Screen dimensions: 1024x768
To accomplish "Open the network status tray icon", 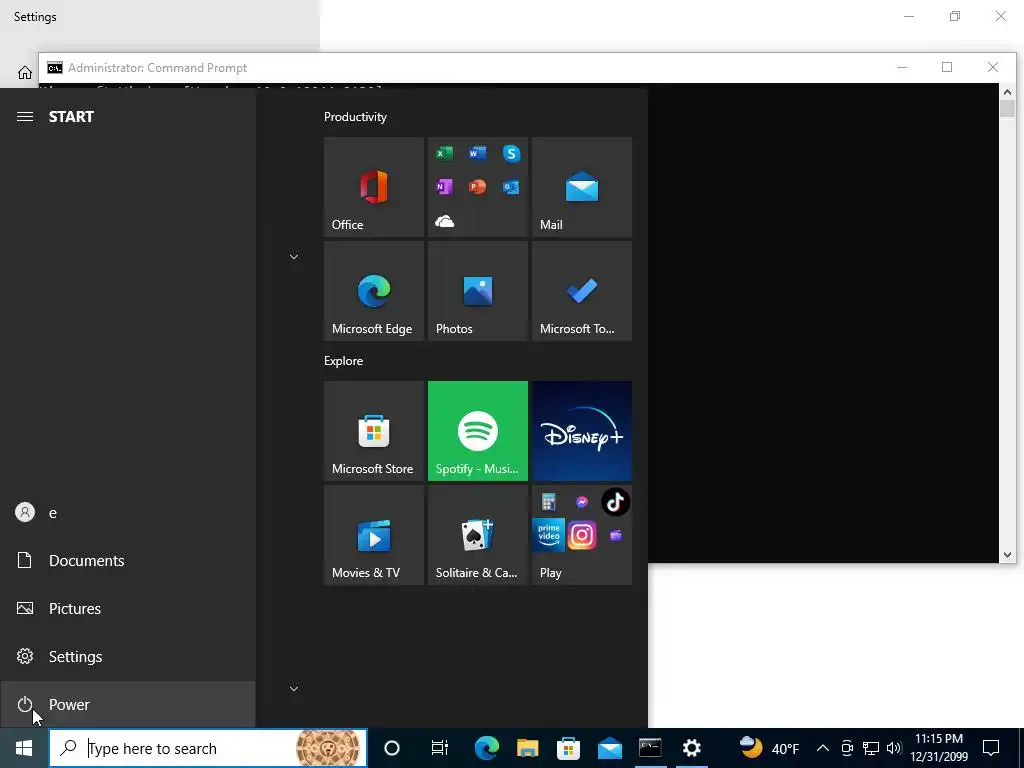I will point(871,748).
